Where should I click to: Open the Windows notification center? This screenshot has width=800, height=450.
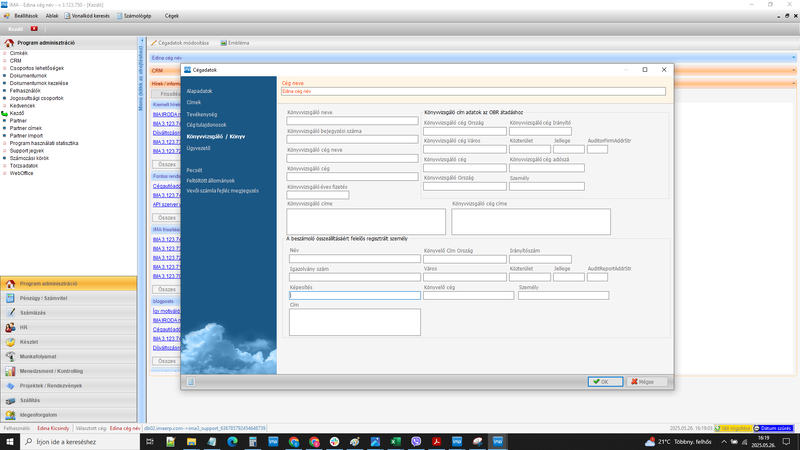[x=786, y=441]
